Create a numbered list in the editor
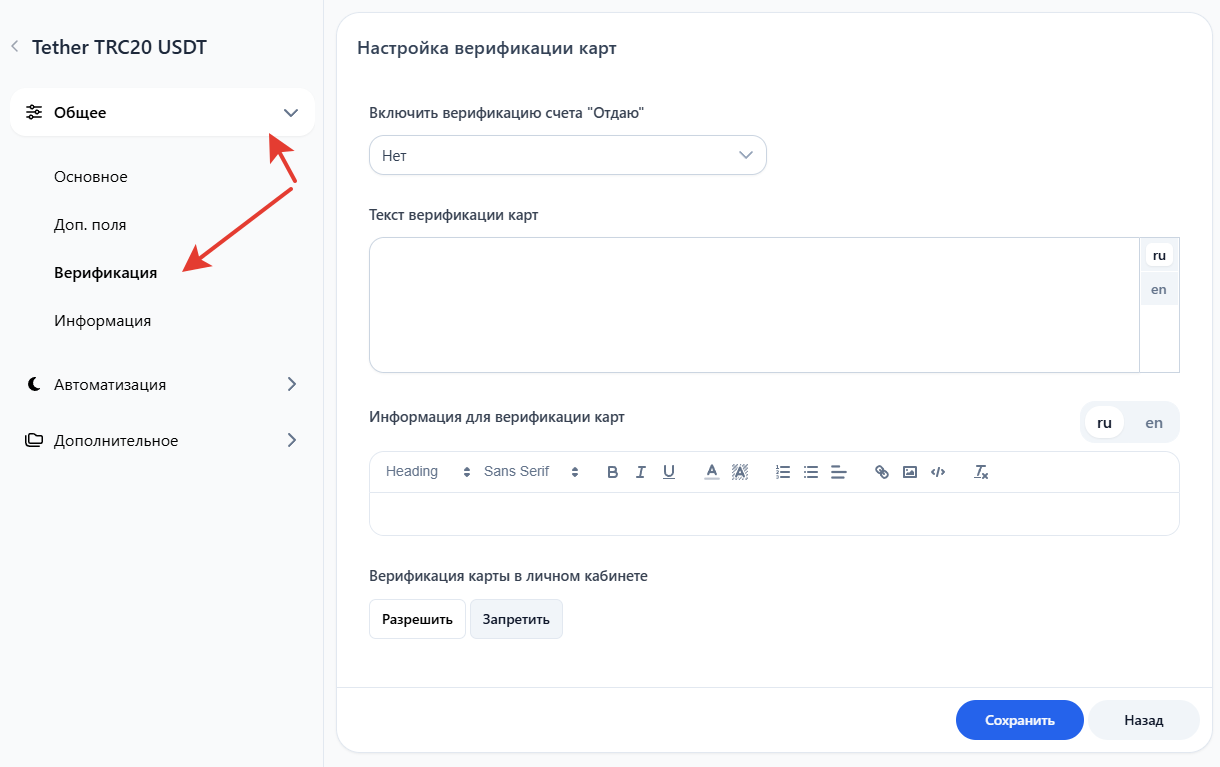This screenshot has width=1220, height=767. (x=783, y=472)
